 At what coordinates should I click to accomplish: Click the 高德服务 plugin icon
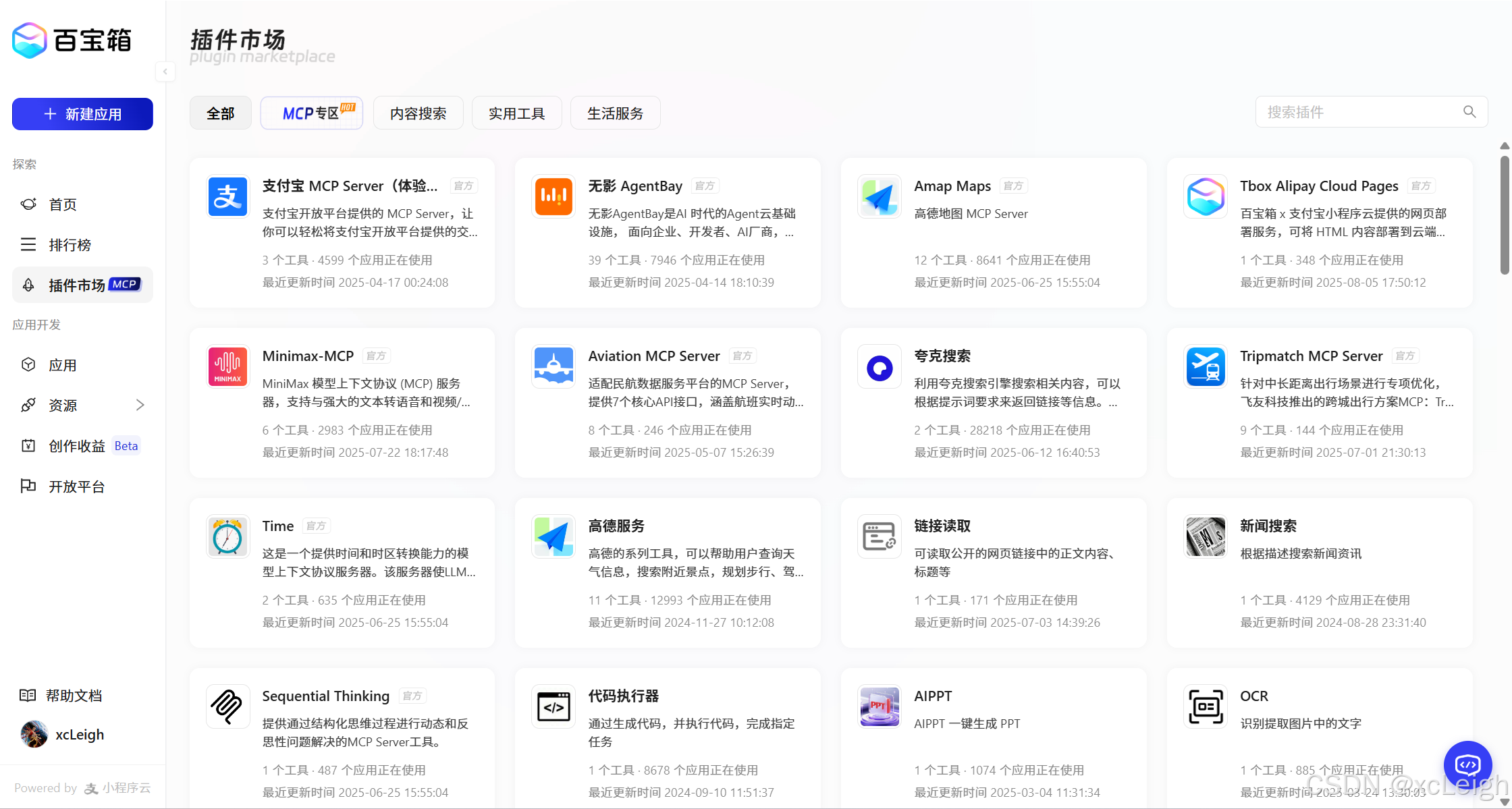point(553,537)
